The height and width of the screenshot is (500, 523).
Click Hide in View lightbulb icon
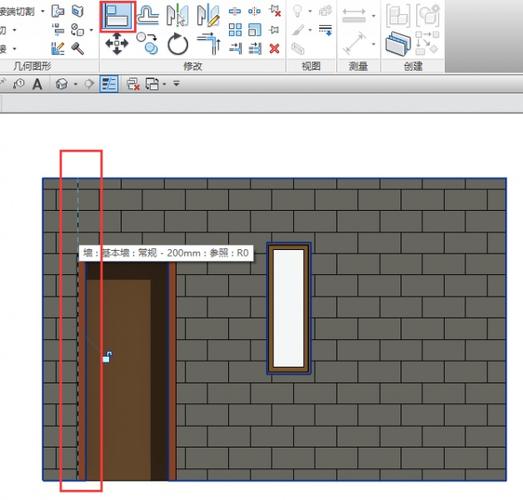click(x=297, y=11)
